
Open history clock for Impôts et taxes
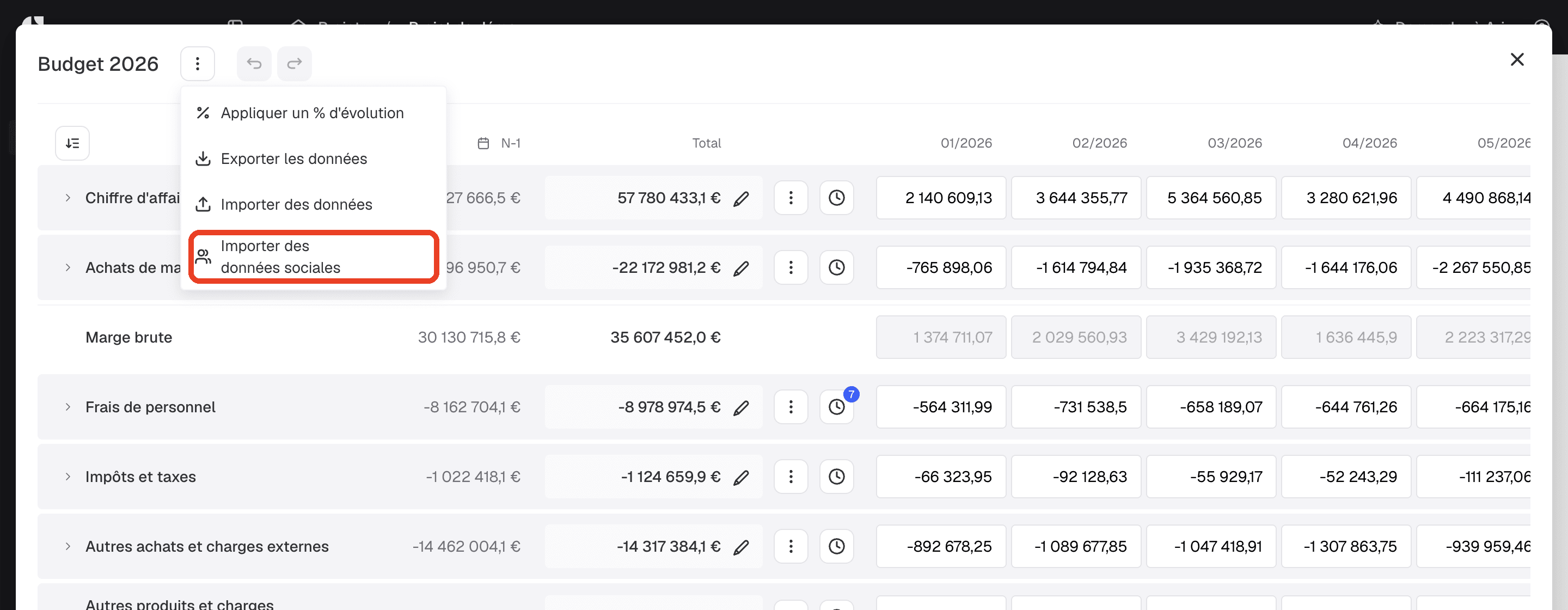[x=836, y=477]
